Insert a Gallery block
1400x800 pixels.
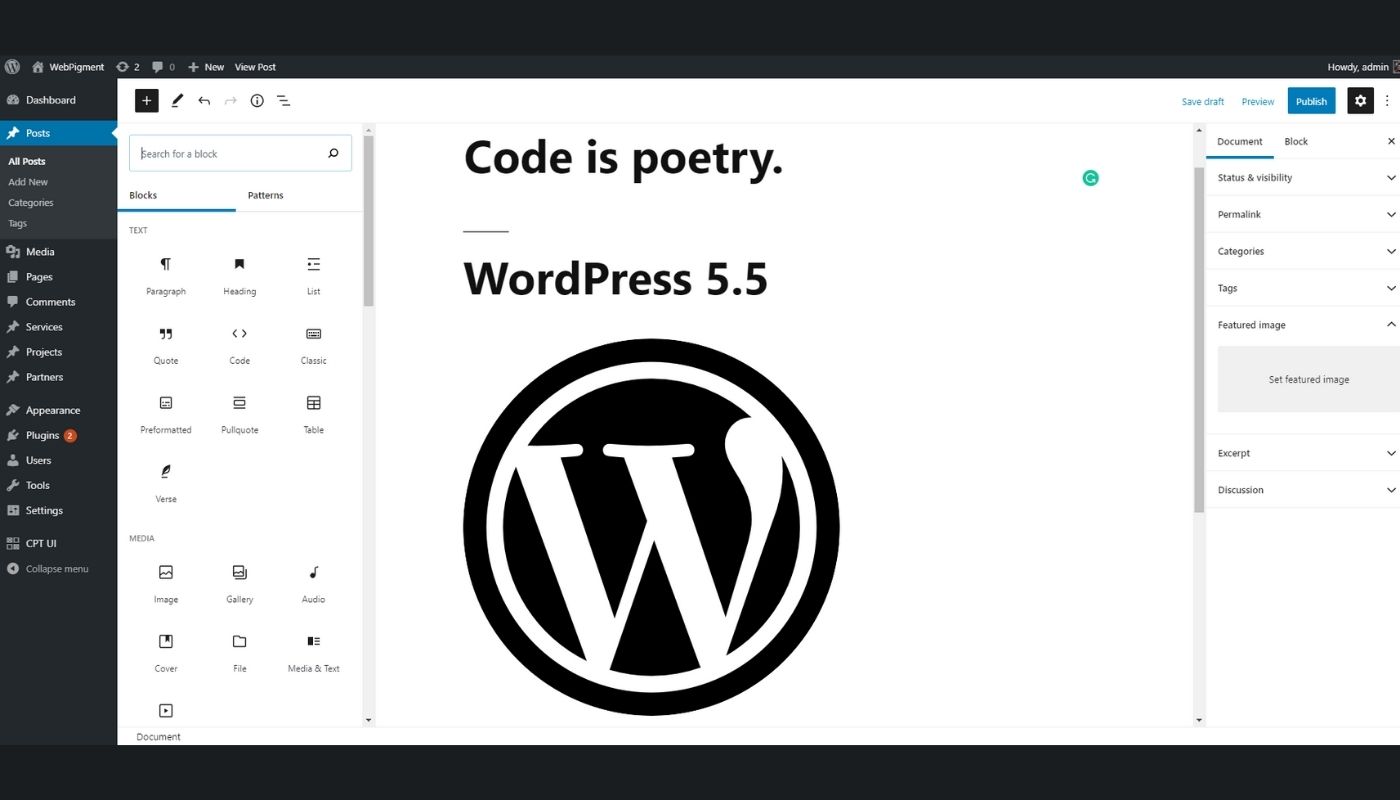(240, 583)
